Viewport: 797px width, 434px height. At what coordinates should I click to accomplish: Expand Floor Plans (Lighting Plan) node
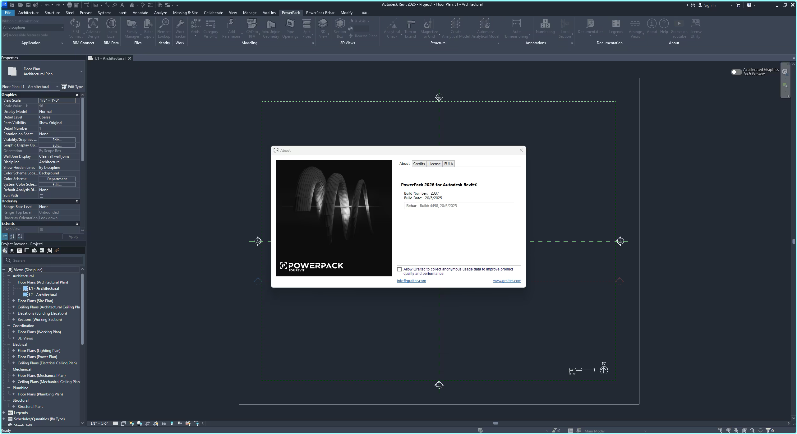point(14,351)
